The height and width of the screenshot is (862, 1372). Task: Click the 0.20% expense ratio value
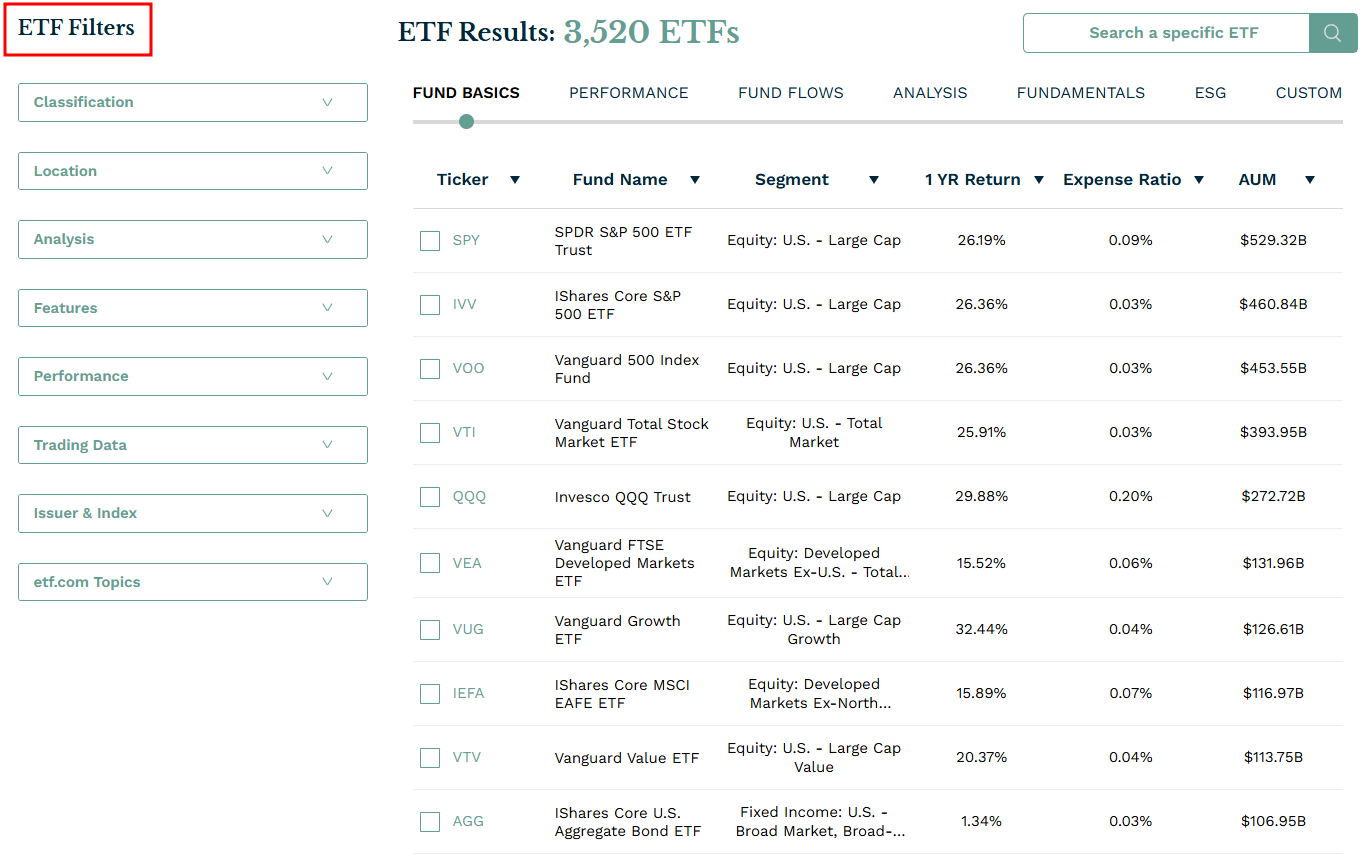coord(1131,497)
